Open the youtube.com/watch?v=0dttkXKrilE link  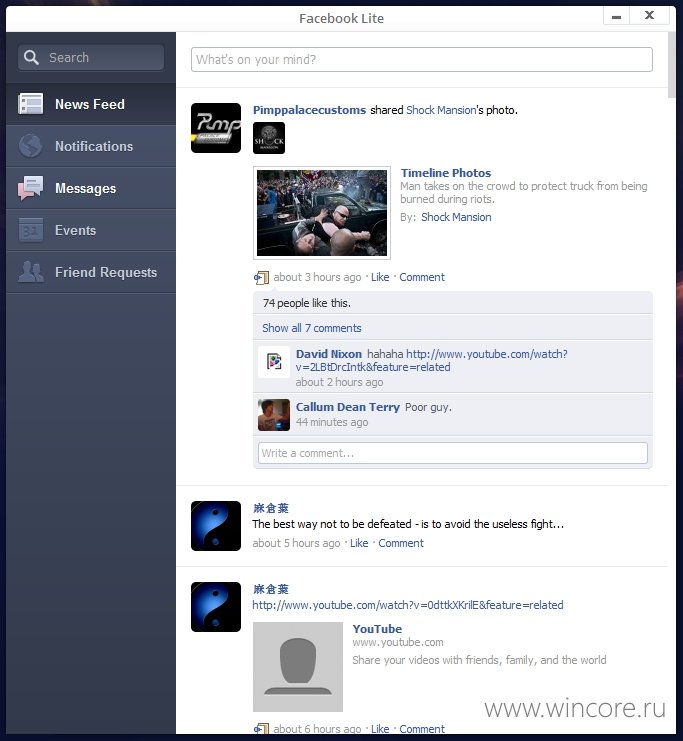(407, 605)
